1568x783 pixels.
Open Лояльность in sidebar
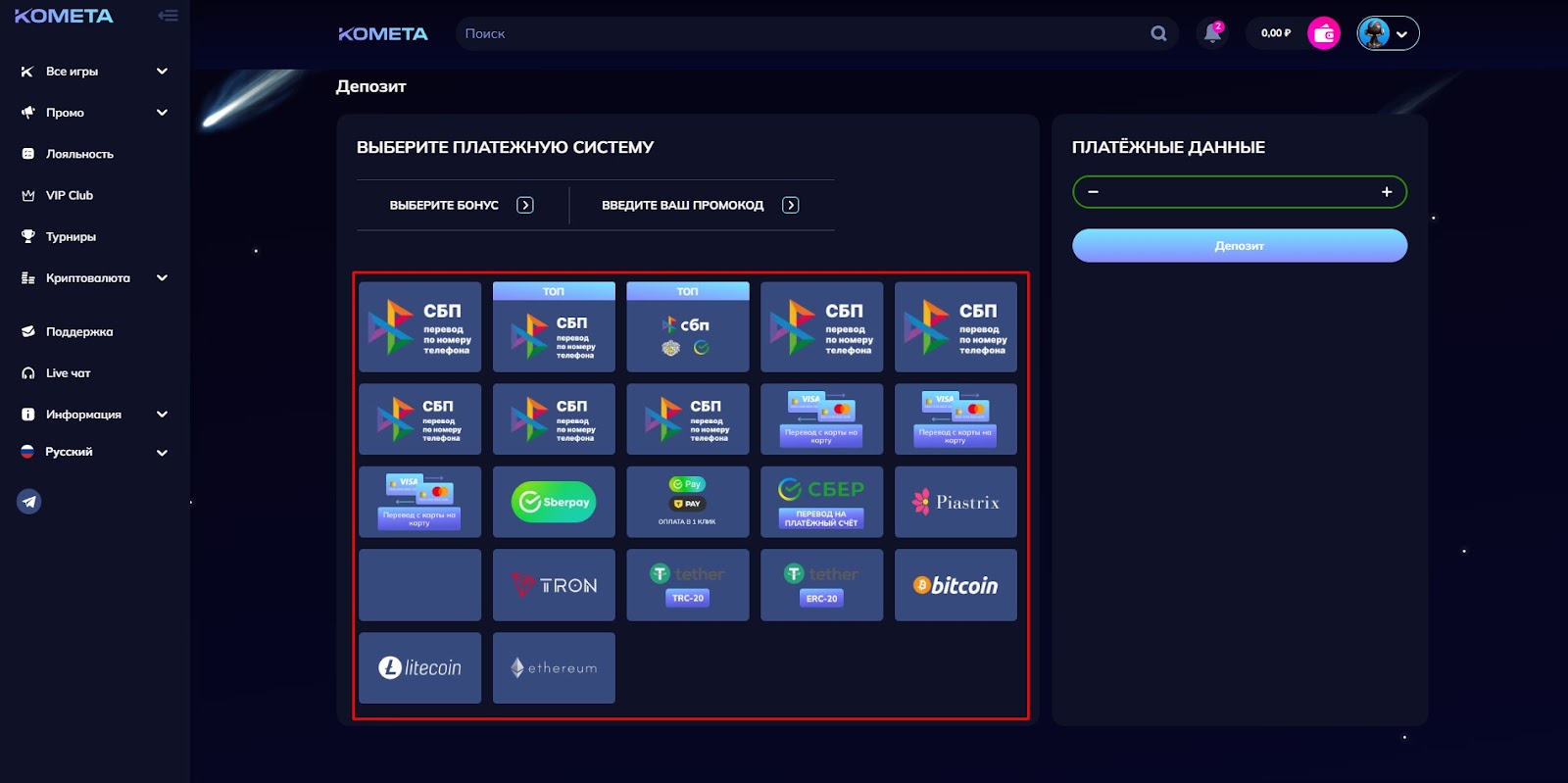coord(79,154)
